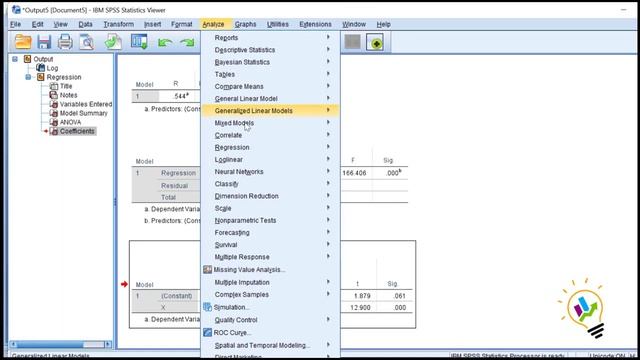The image size is (640, 360).
Task: Select Mixed Models menu entry
Action: (x=270, y=123)
